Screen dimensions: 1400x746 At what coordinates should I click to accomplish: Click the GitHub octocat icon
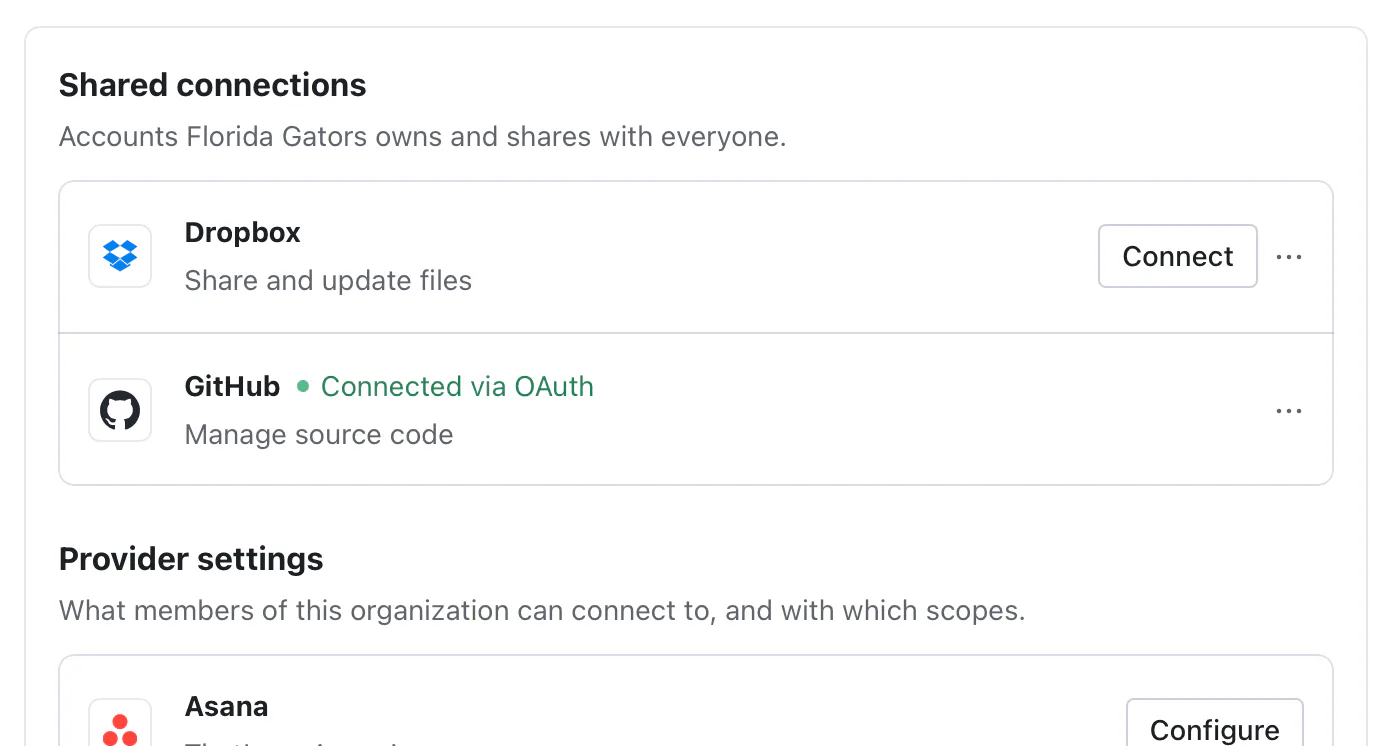(x=120, y=410)
